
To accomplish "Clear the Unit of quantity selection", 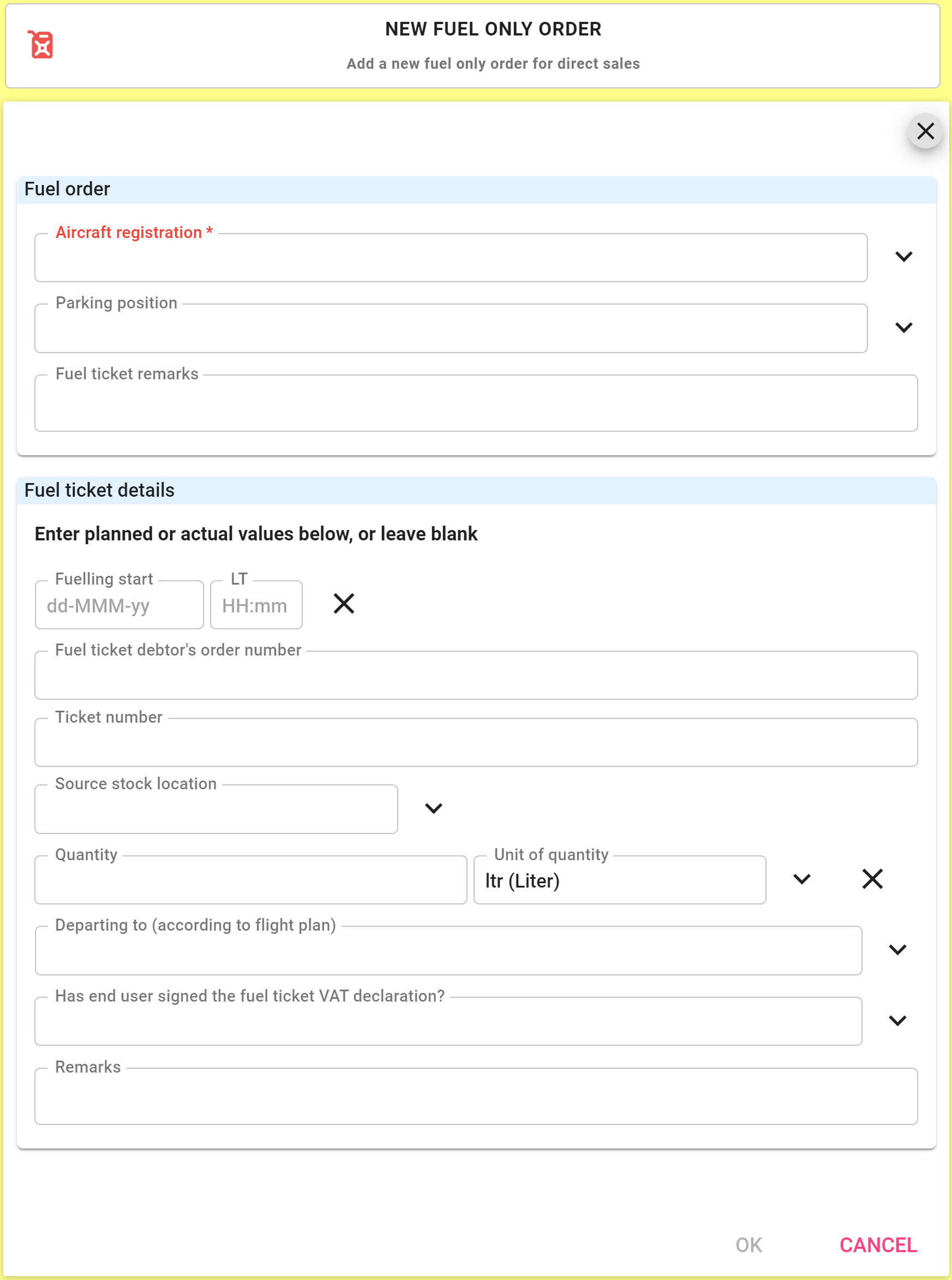I will coord(872,879).
